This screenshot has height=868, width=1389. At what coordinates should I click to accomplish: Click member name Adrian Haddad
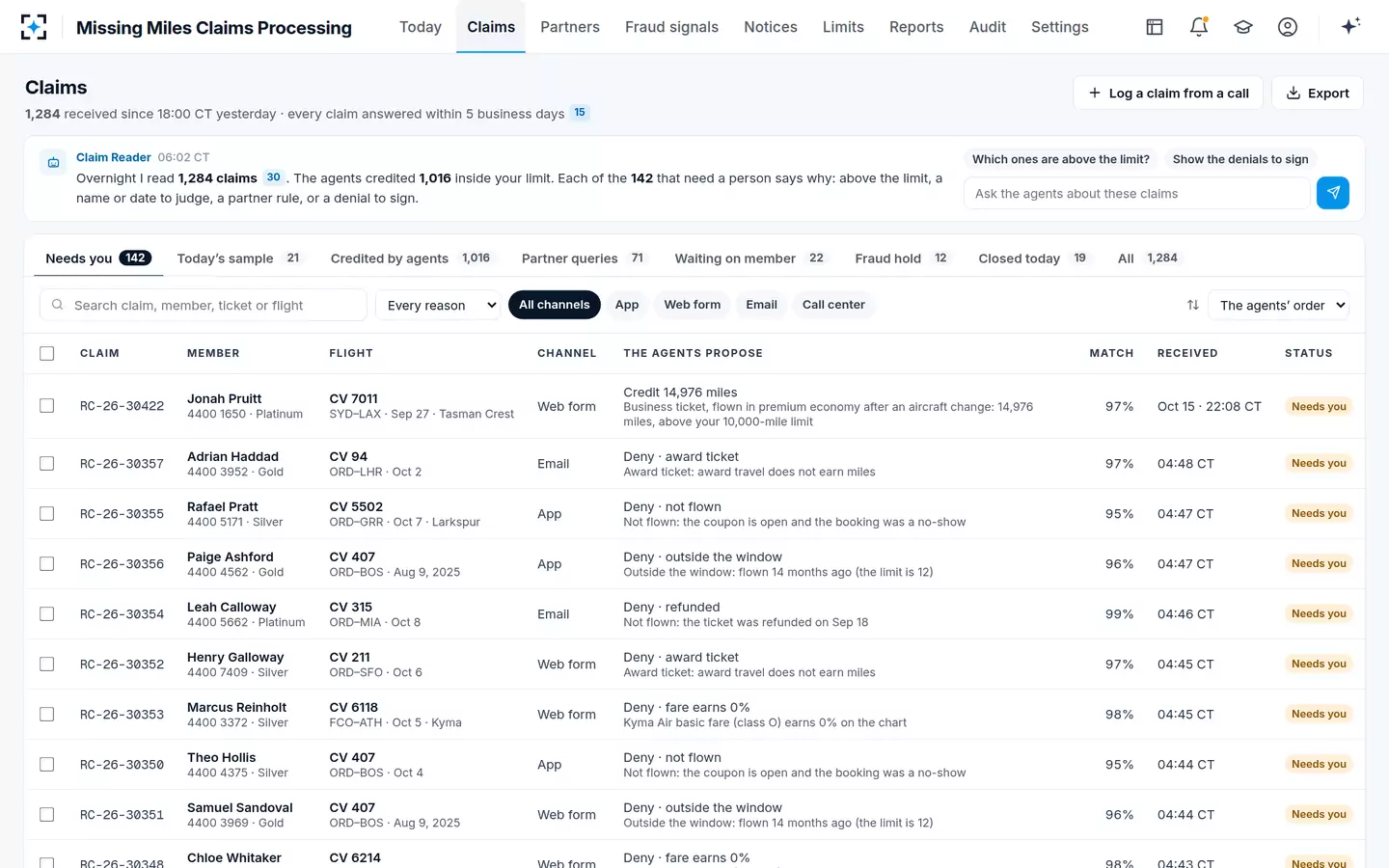pyautogui.click(x=232, y=456)
